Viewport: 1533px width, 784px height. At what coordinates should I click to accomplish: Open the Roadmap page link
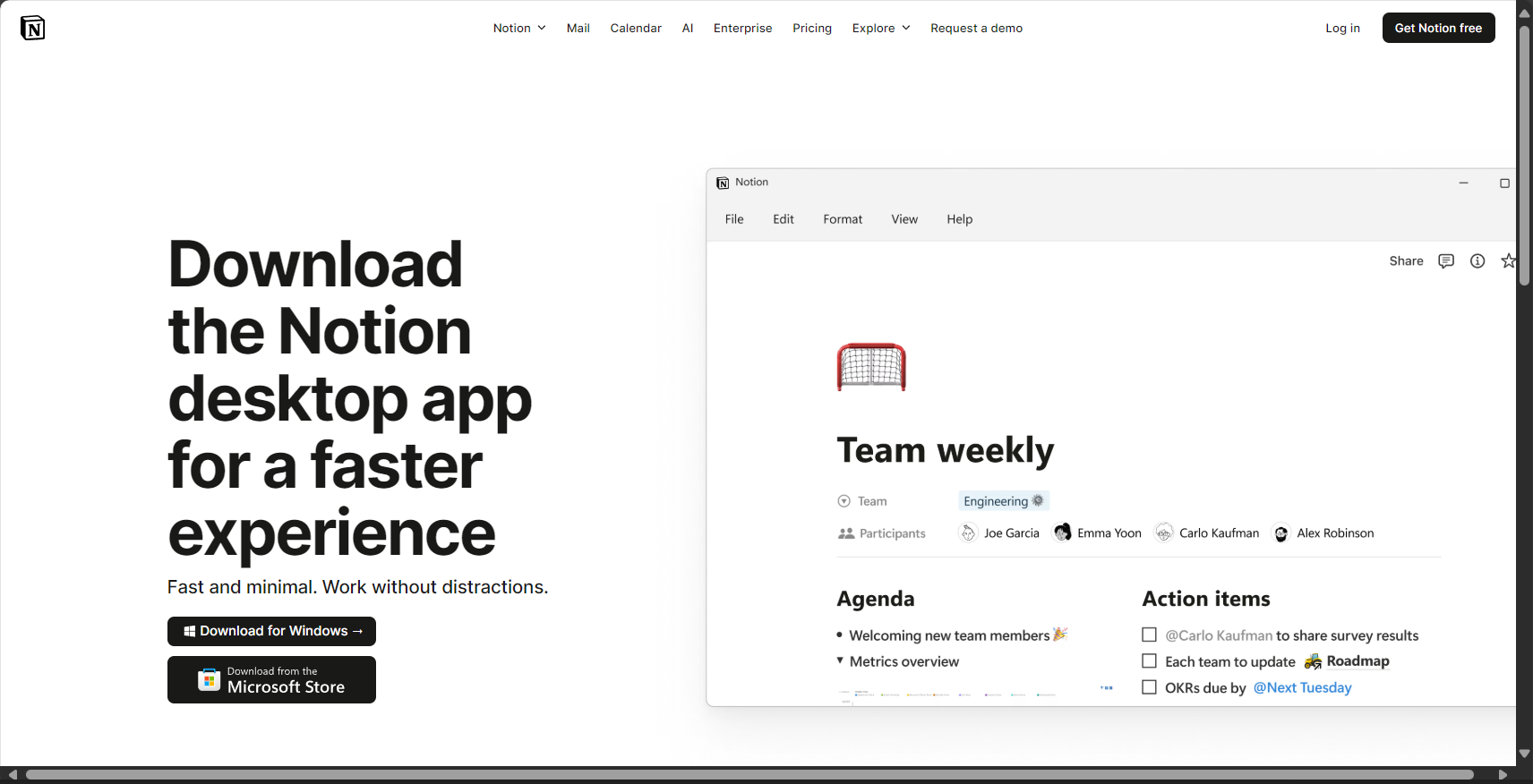click(x=1357, y=661)
